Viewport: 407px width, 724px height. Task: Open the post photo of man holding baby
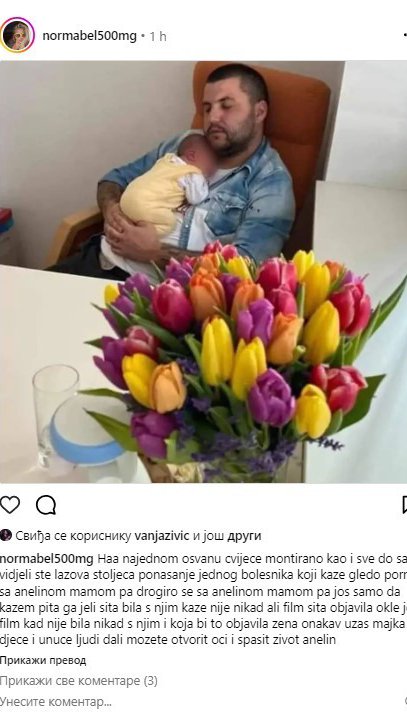(203, 272)
